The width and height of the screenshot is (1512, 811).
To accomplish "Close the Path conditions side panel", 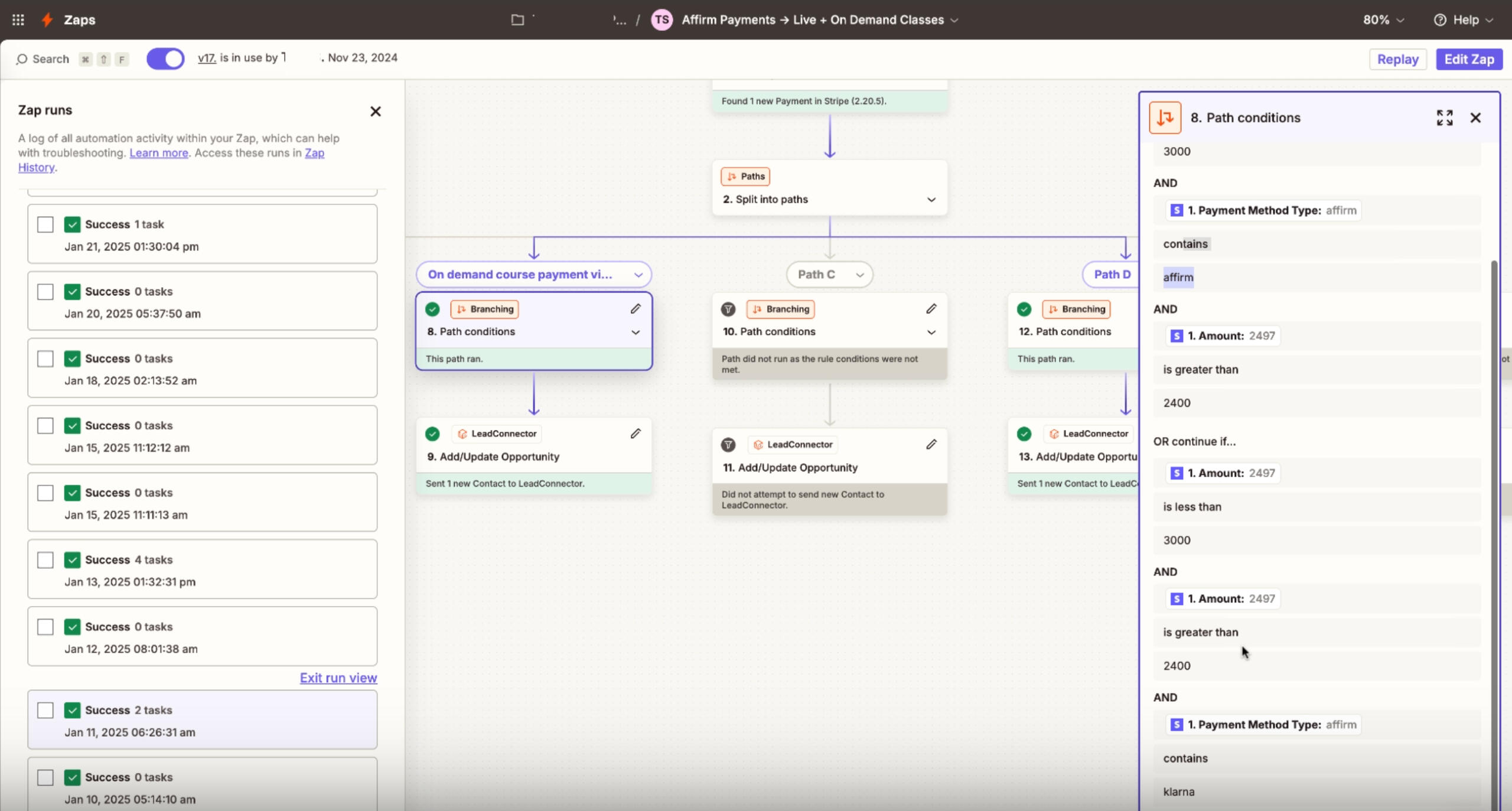I will (x=1475, y=118).
